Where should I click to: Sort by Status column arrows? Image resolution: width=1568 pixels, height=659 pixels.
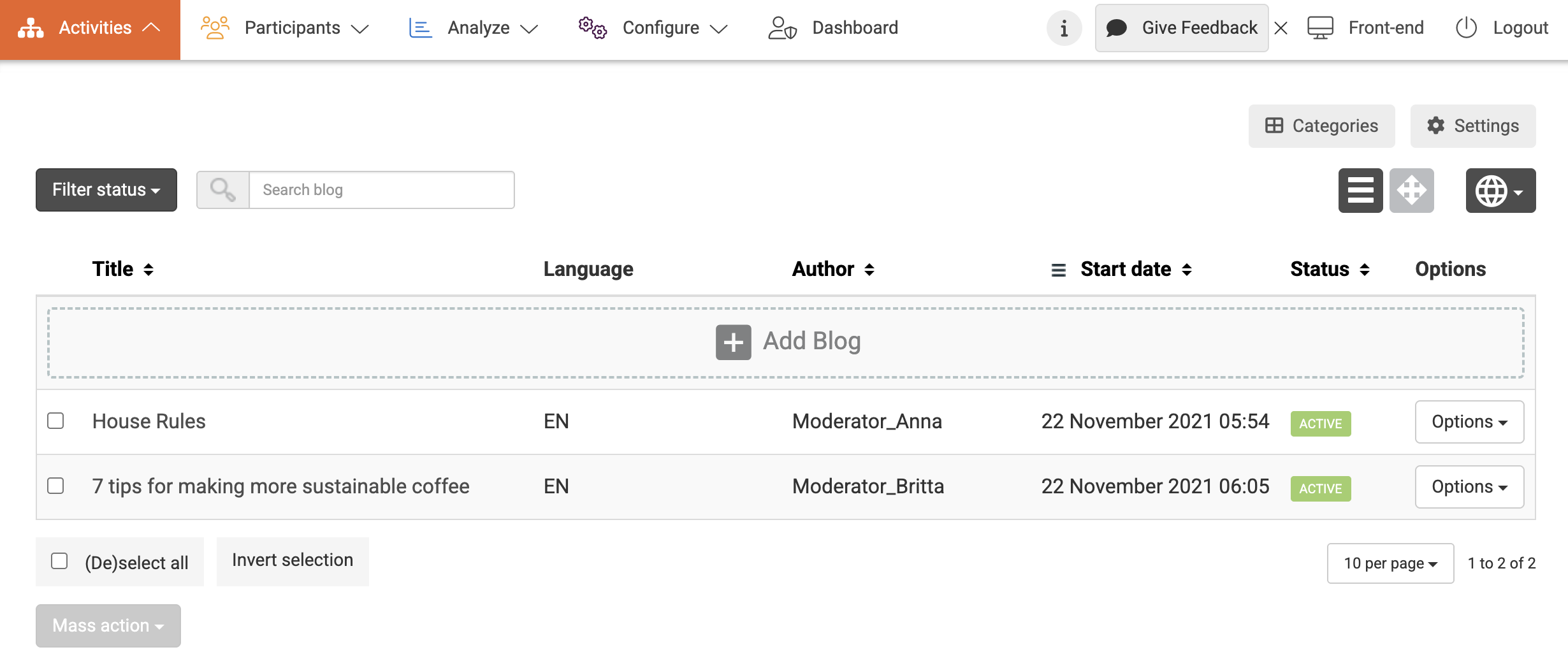click(x=1365, y=270)
